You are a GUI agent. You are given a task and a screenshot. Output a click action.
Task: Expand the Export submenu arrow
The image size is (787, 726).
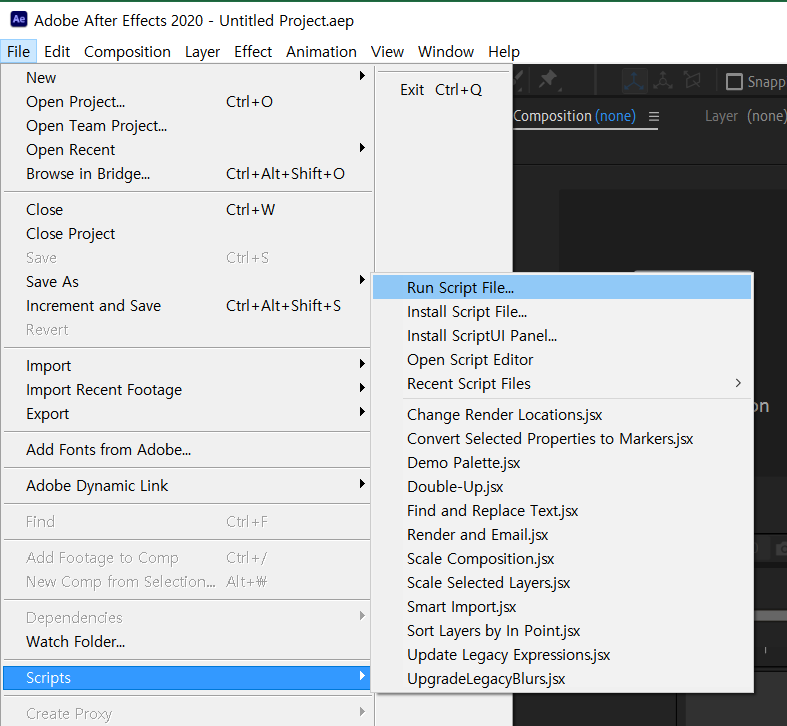click(362, 412)
